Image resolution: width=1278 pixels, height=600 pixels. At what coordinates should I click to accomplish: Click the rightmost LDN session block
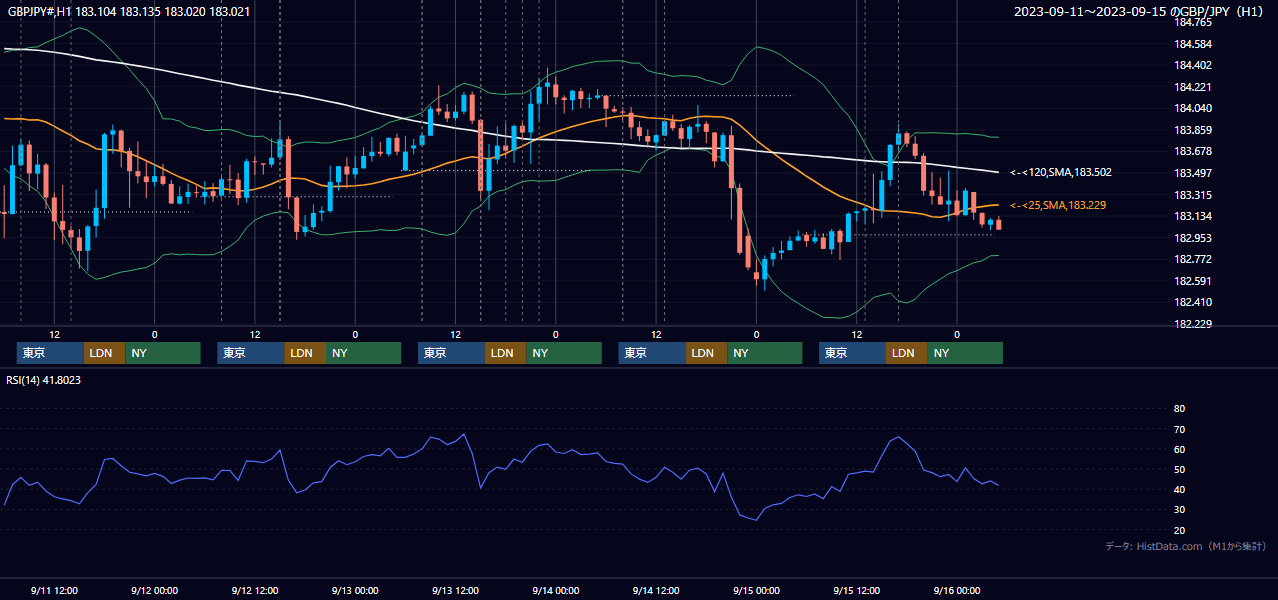(906, 353)
